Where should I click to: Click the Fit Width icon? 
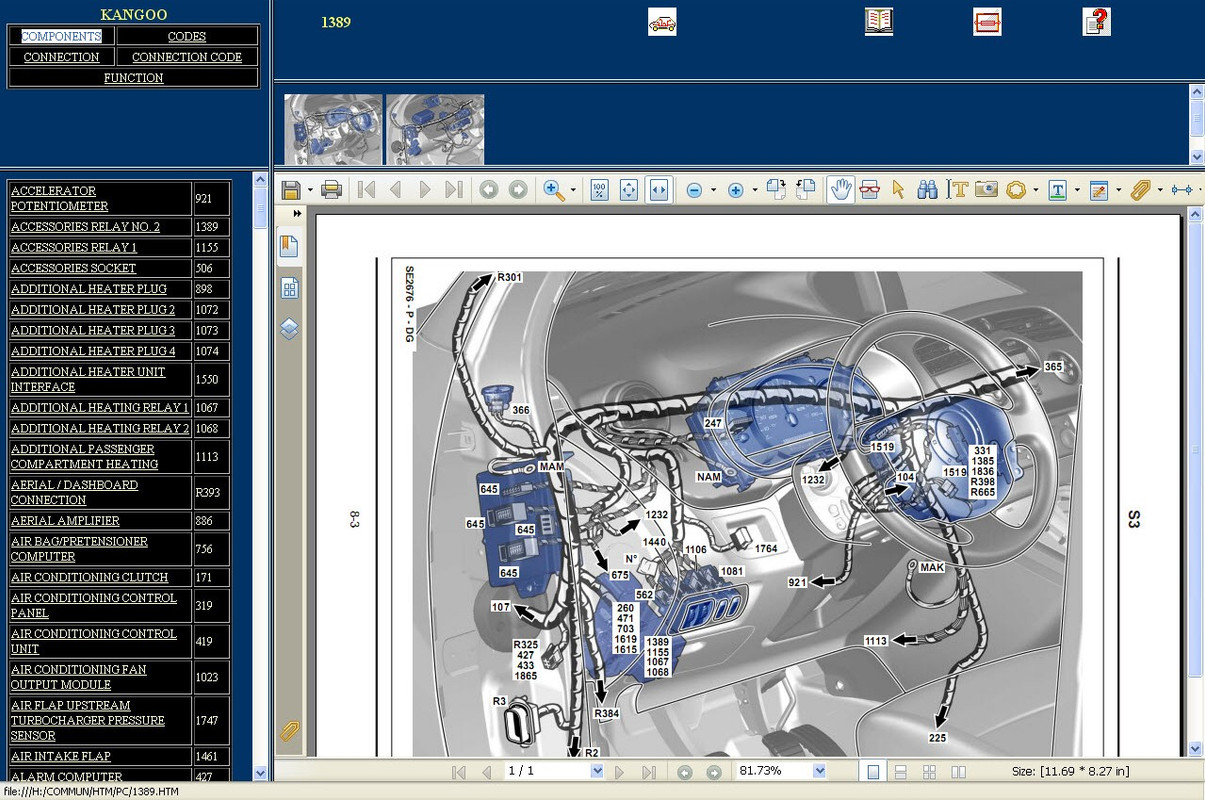pyautogui.click(x=659, y=190)
